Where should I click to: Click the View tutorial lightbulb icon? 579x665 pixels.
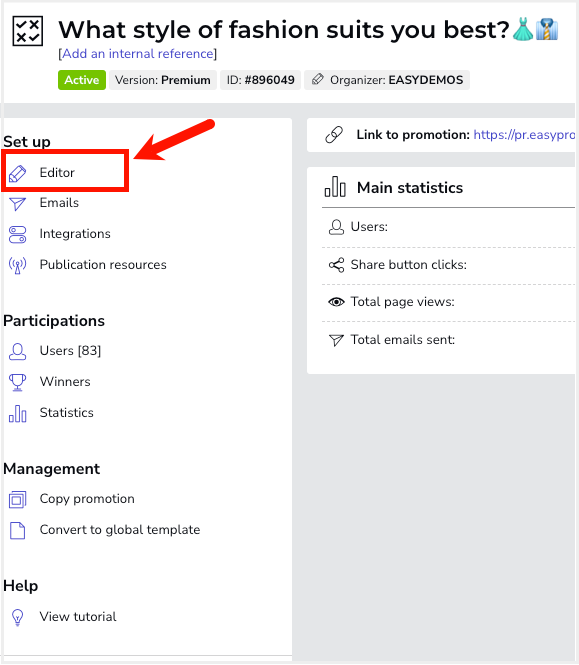point(17,617)
